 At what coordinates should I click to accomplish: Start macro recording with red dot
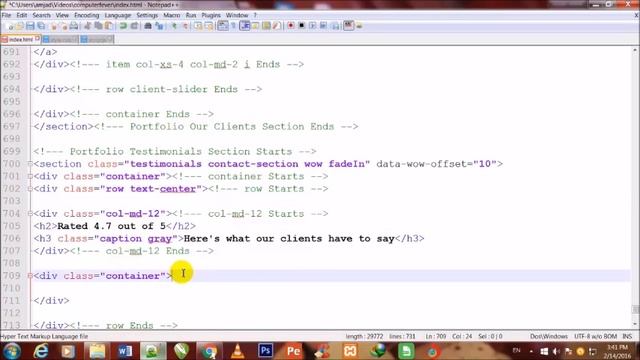click(x=291, y=26)
